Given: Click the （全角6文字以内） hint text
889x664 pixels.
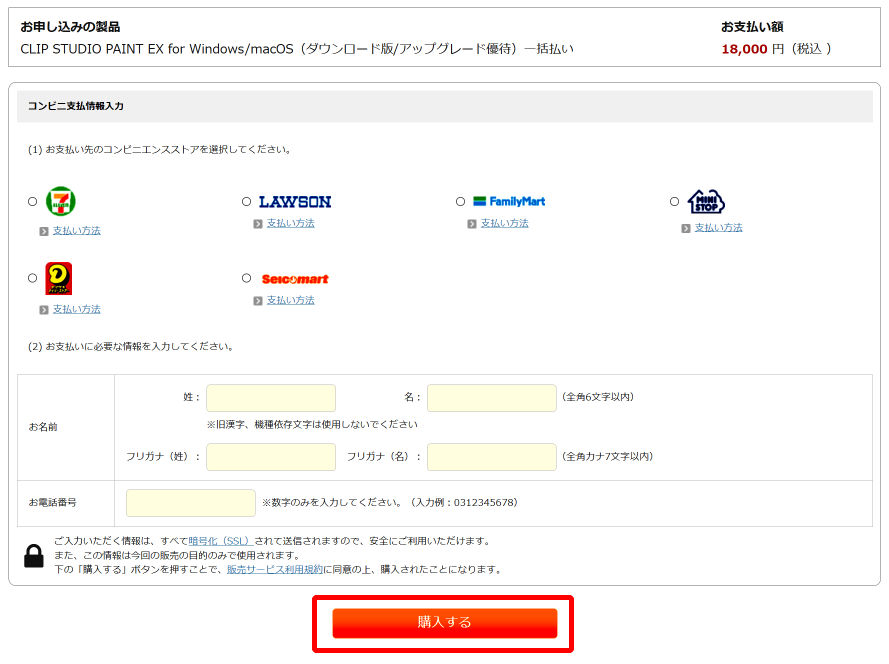Looking at the screenshot, I should pyautogui.click(x=598, y=397).
